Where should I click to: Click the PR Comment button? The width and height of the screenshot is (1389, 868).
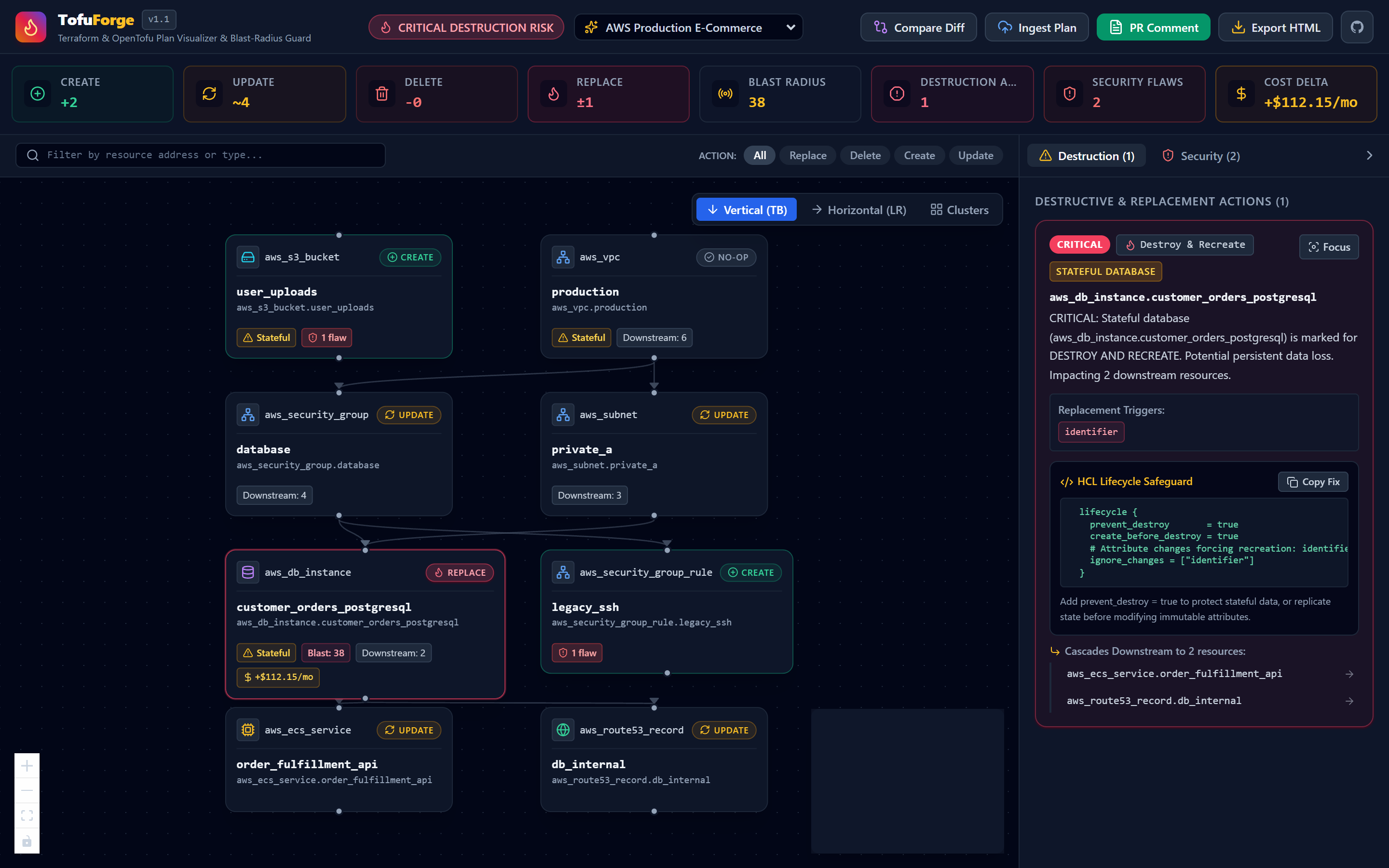click(x=1153, y=27)
